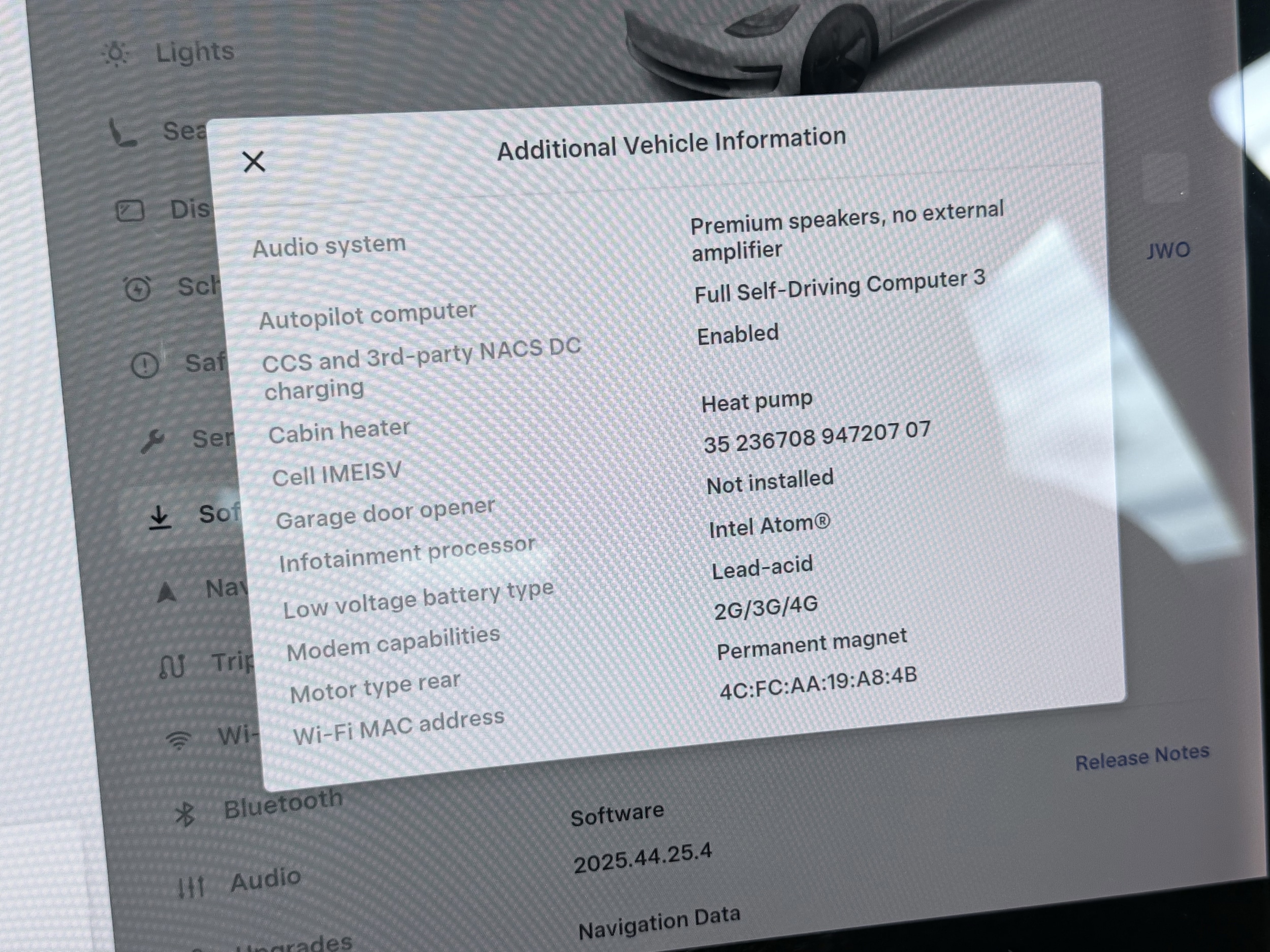Image resolution: width=1270 pixels, height=952 pixels.
Task: Close the Additional Vehicle Information dialog
Action: (254, 162)
